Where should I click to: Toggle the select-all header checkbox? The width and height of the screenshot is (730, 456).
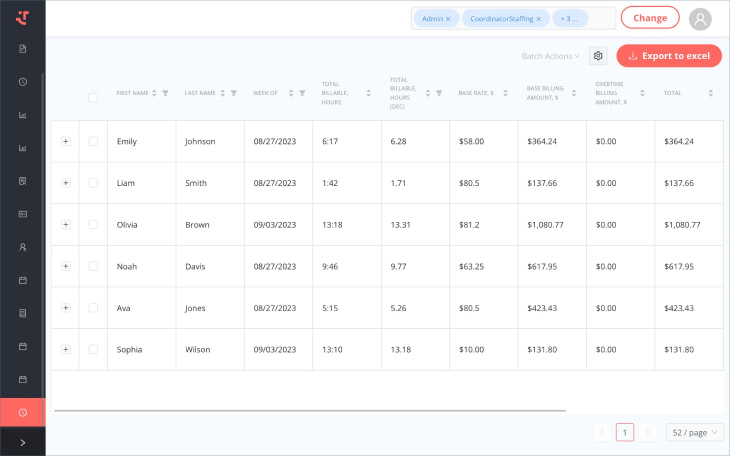(93, 97)
